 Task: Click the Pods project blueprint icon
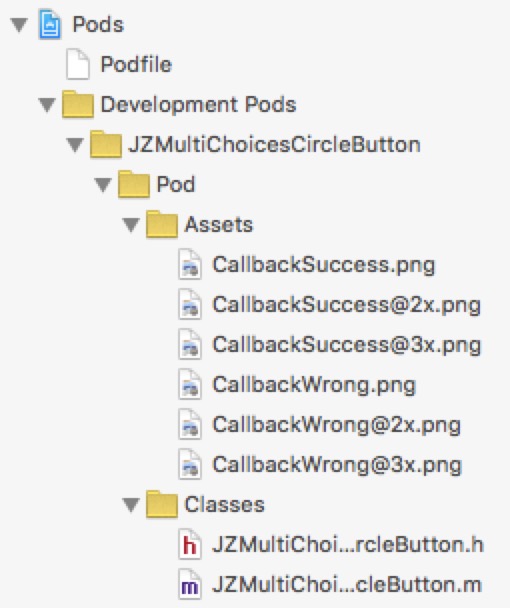(50, 25)
